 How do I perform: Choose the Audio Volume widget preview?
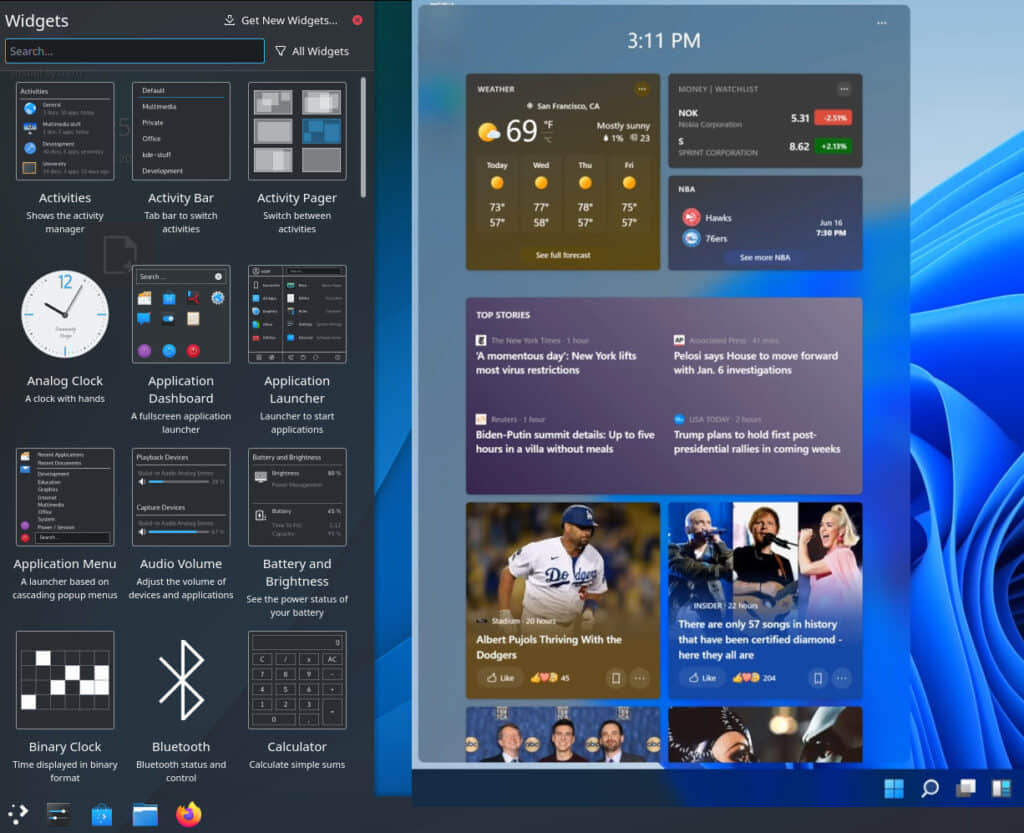click(x=181, y=497)
